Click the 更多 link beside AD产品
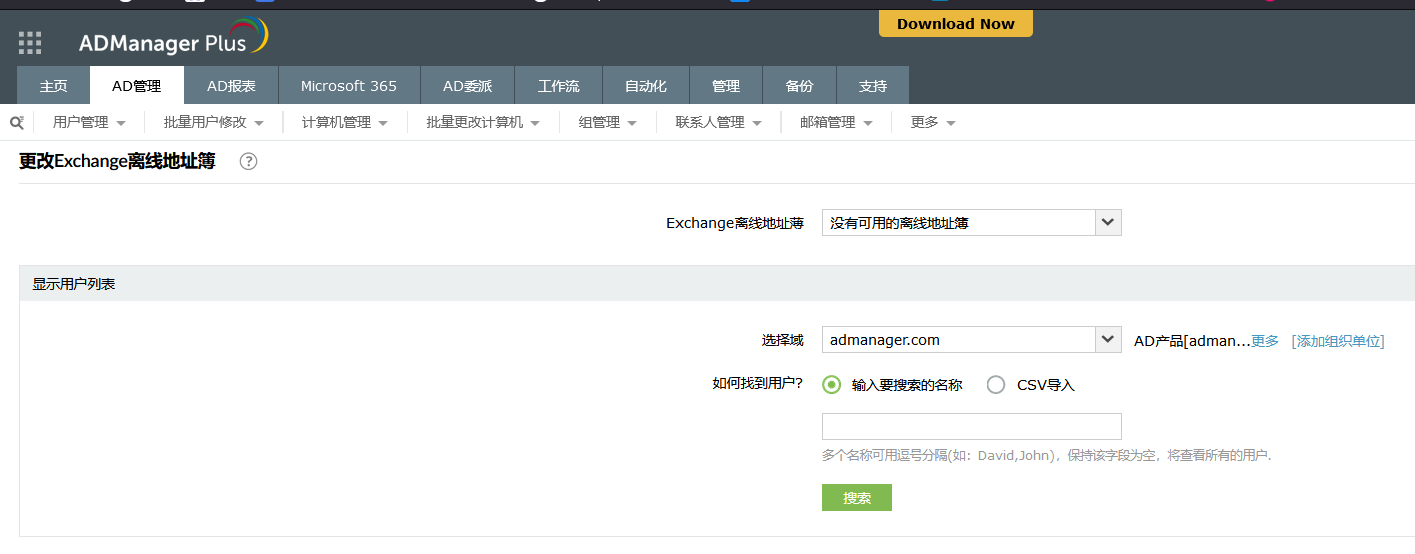Screen dimensions: 1415x554 [x=1265, y=341]
